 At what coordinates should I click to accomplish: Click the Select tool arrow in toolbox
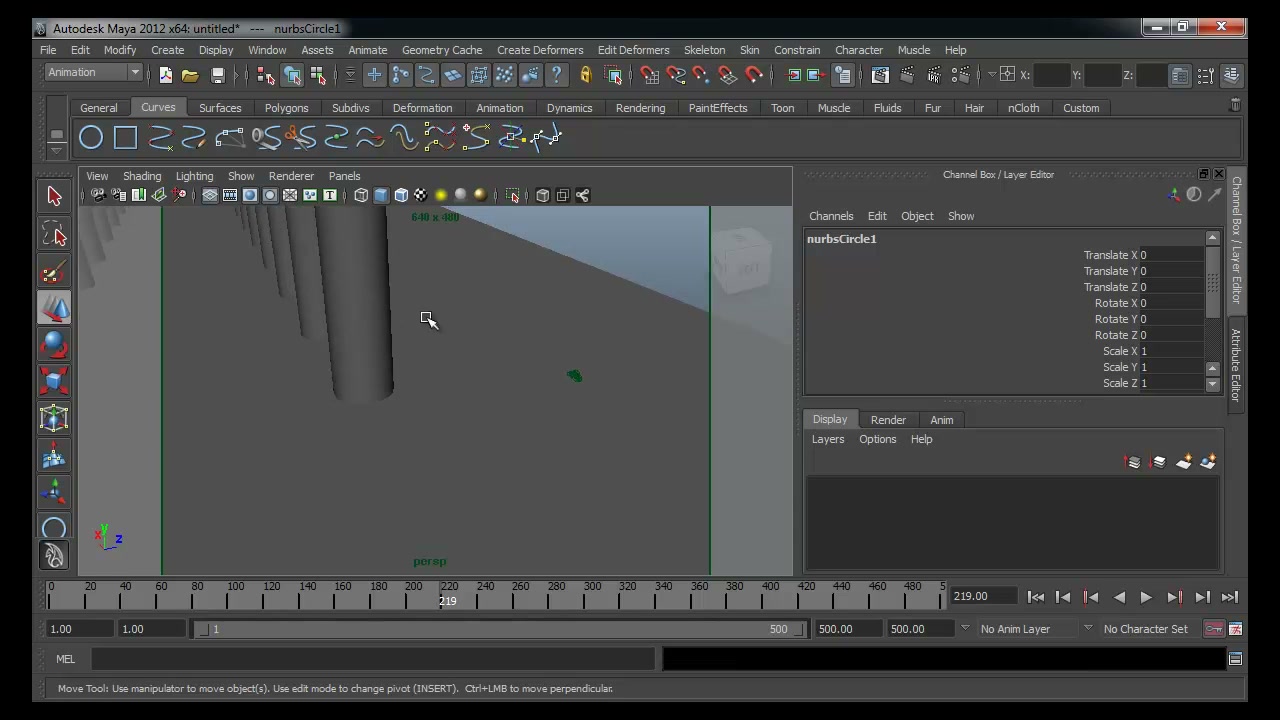pyautogui.click(x=54, y=197)
